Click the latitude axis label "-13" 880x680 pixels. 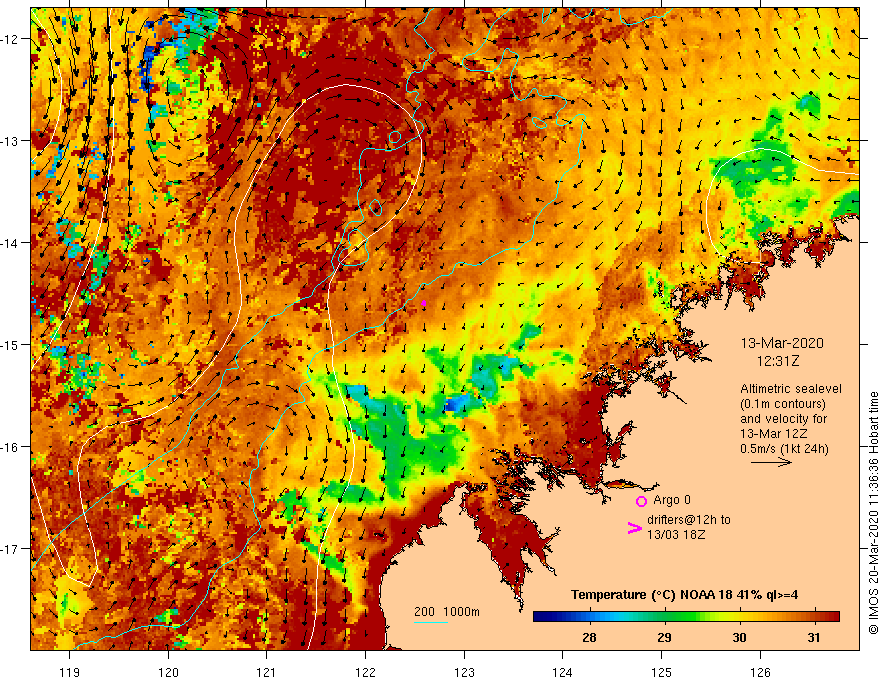click(x=11, y=141)
